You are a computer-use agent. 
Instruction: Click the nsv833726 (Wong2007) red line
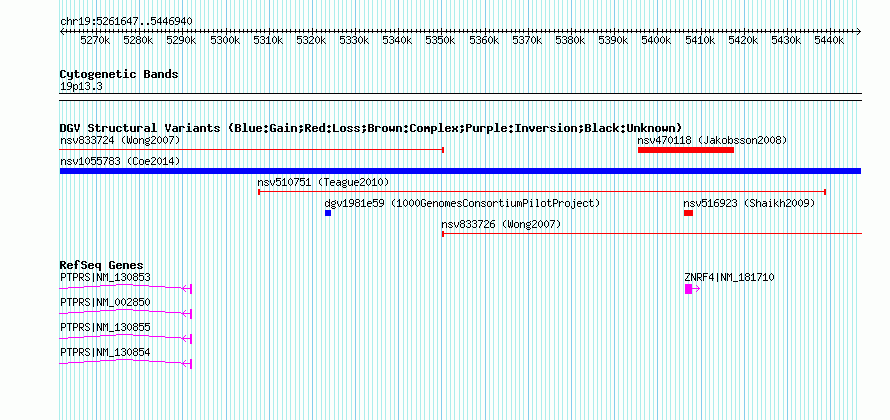click(x=652, y=233)
